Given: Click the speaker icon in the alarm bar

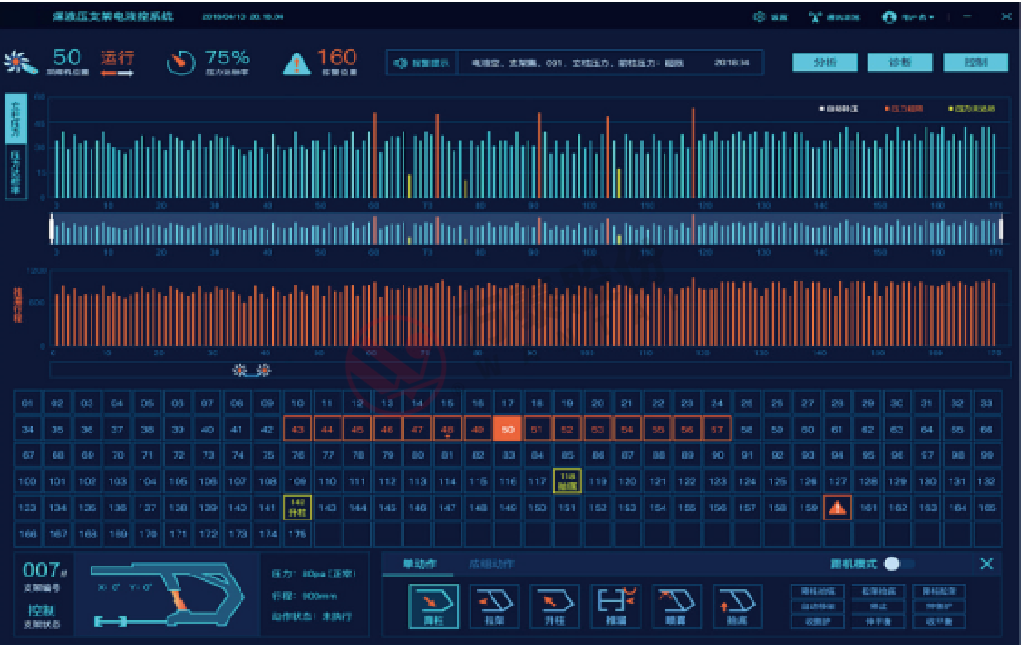Looking at the screenshot, I should click(x=401, y=63).
